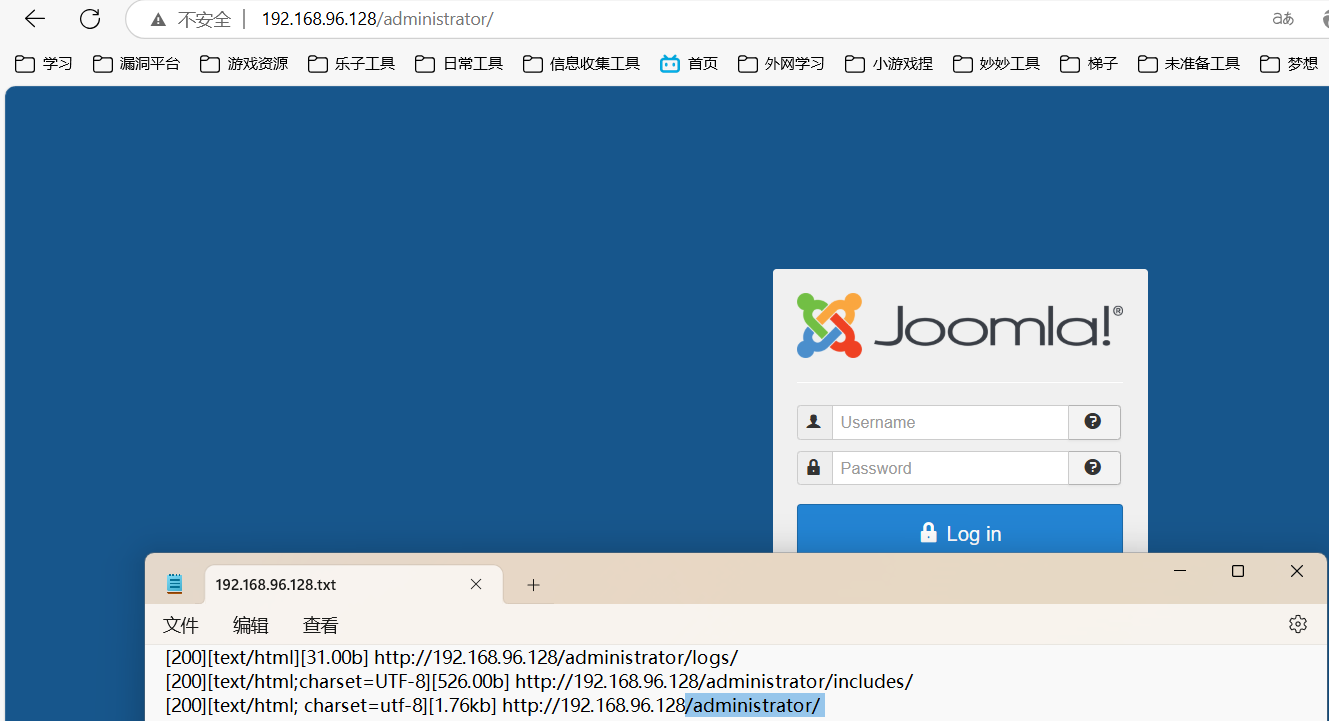Click the Joomla! logo
This screenshot has width=1329, height=721.
(959, 325)
